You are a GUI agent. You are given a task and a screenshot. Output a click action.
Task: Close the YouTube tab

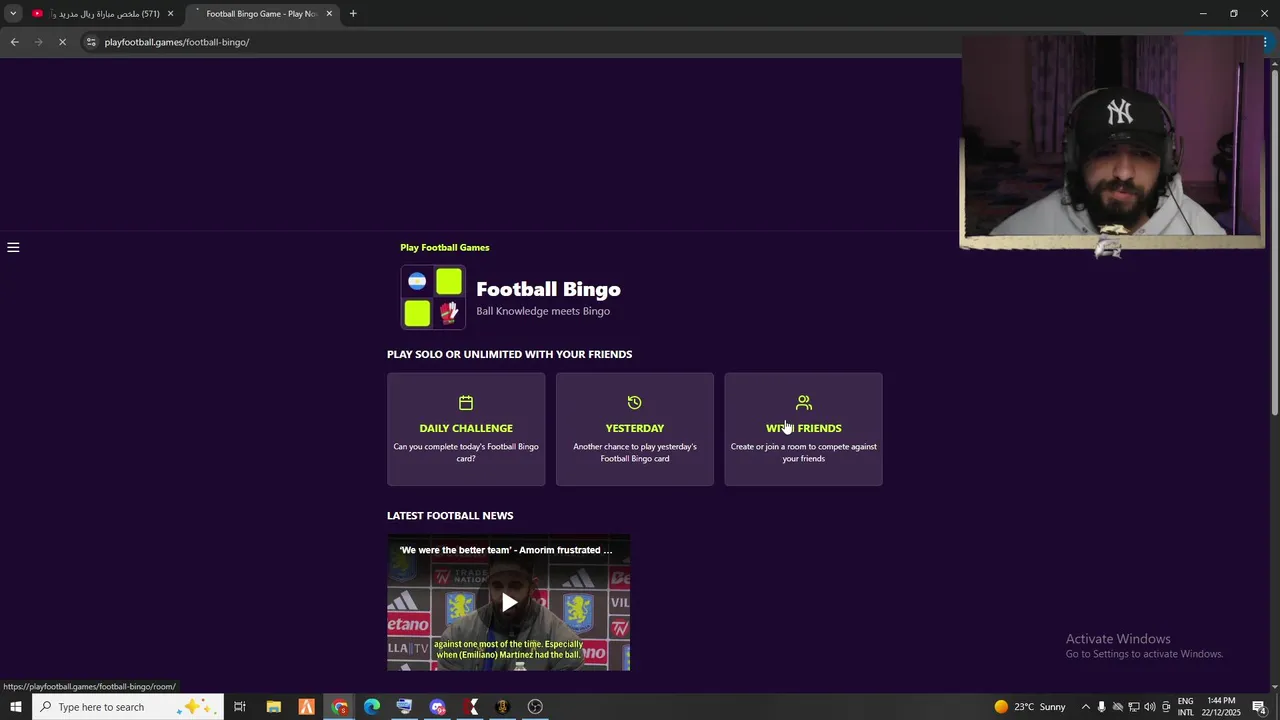(x=170, y=14)
